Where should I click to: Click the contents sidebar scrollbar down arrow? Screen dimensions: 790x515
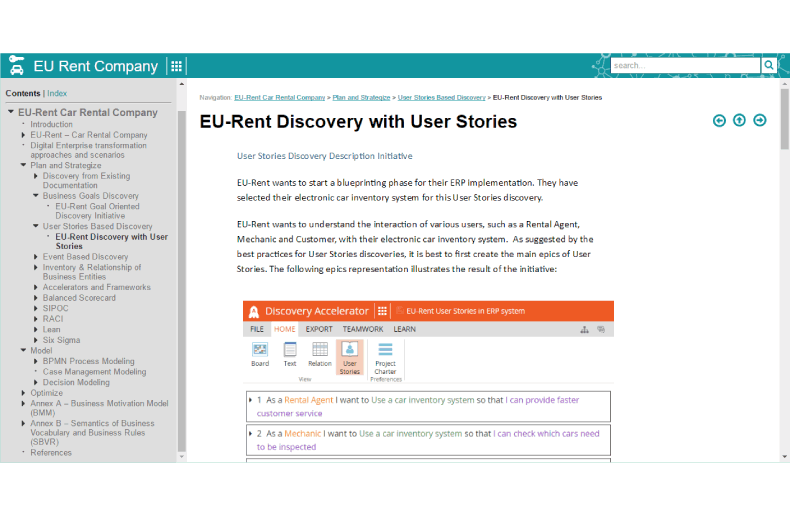pos(181,456)
